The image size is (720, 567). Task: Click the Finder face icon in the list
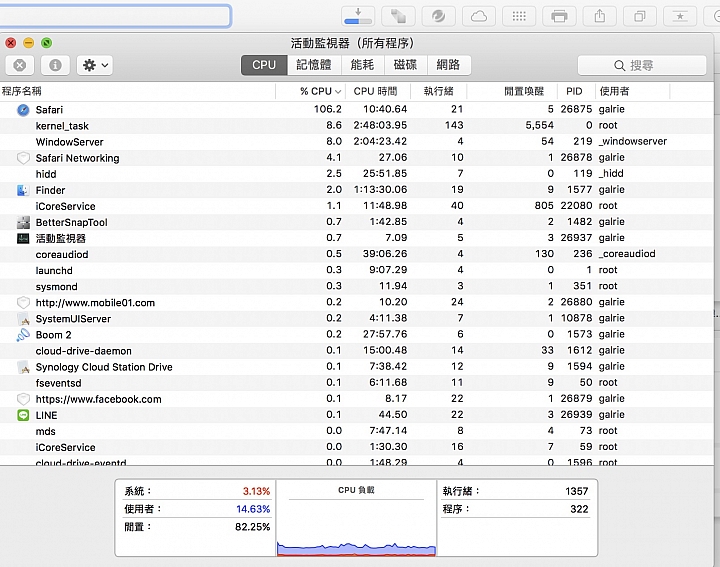(23, 190)
